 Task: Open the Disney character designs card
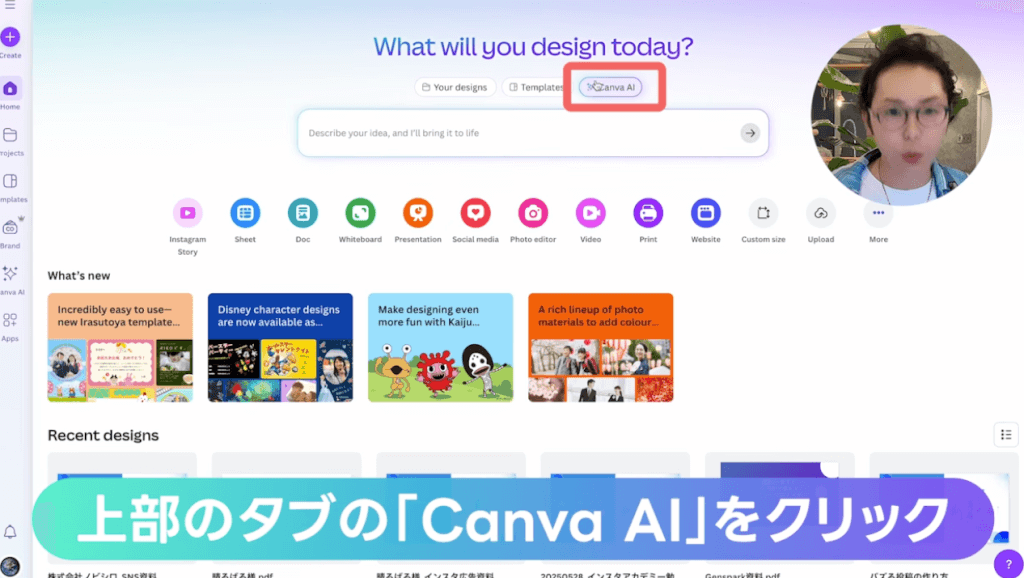click(280, 347)
